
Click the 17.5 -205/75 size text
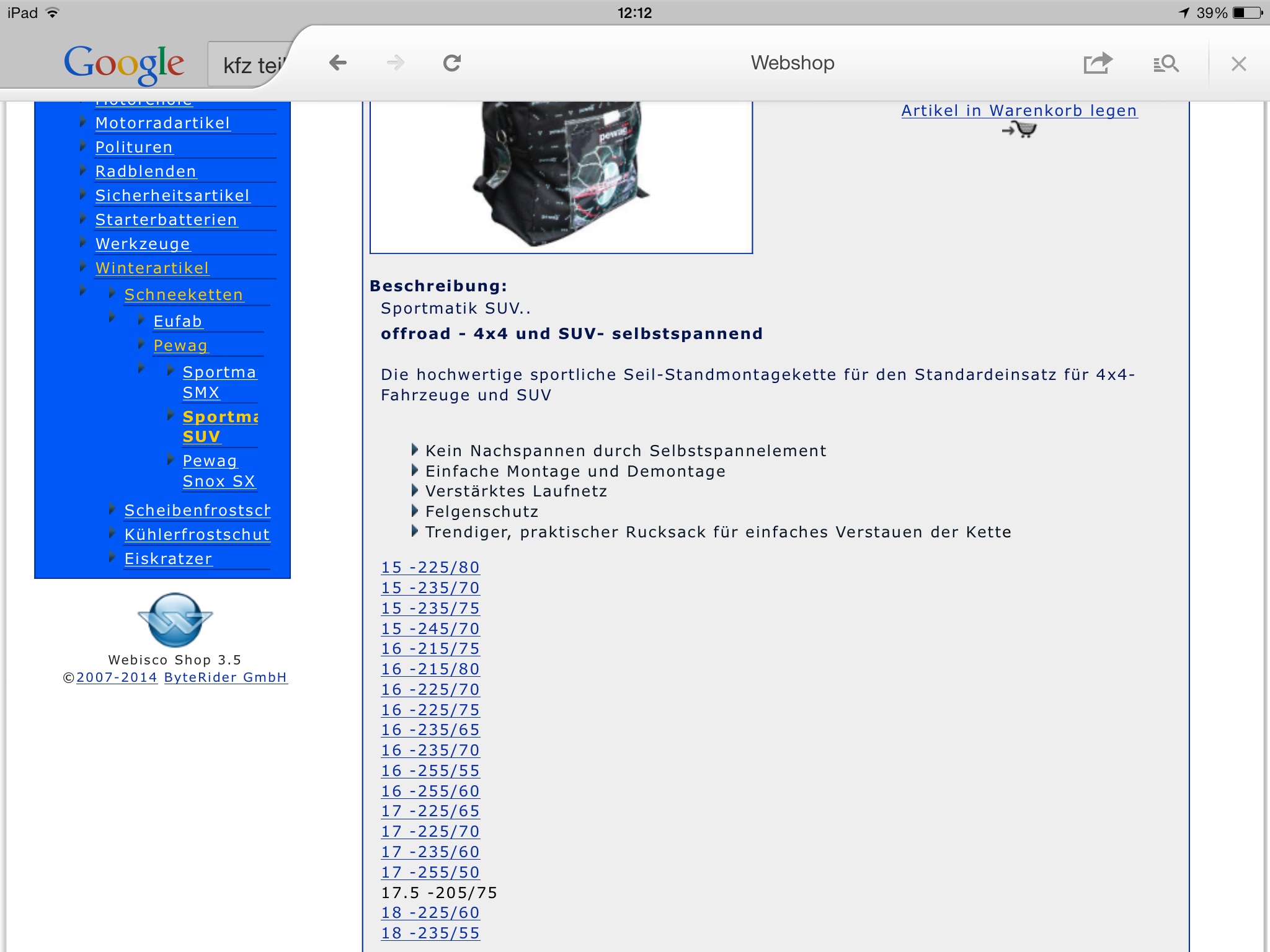pyautogui.click(x=439, y=892)
